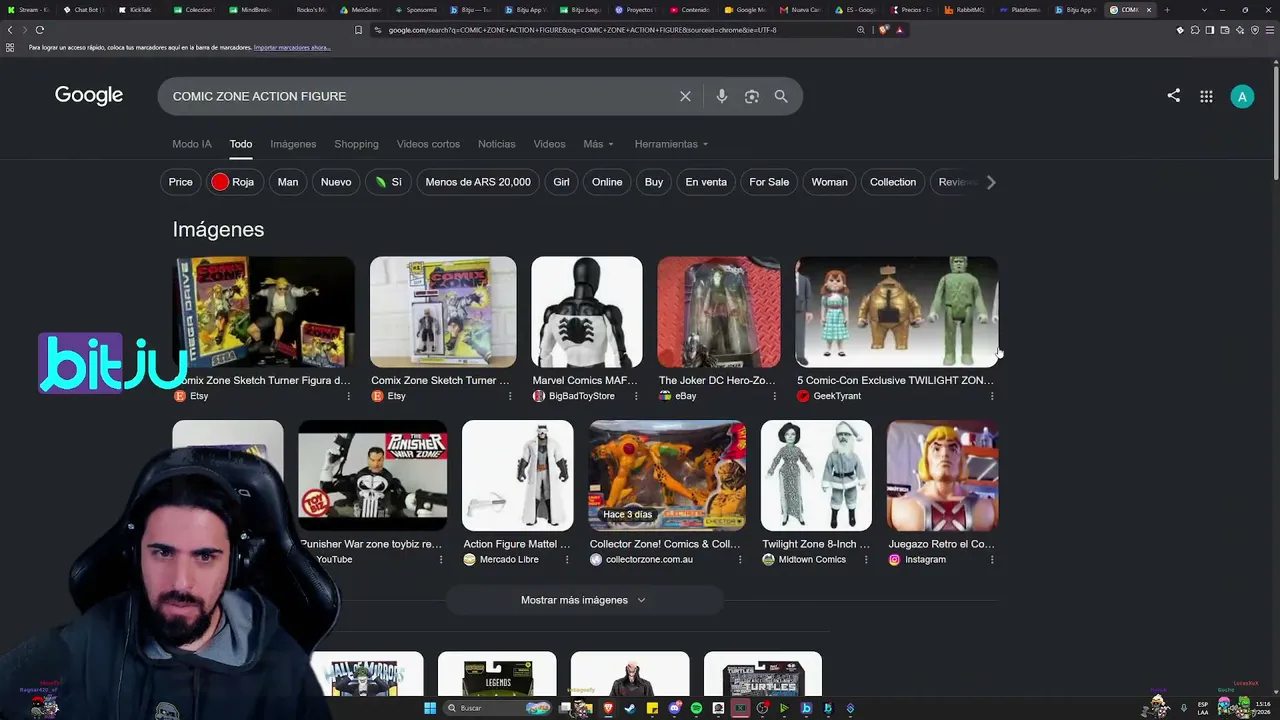Open Spotify from the taskbar
The height and width of the screenshot is (720, 1280).
coord(697,708)
